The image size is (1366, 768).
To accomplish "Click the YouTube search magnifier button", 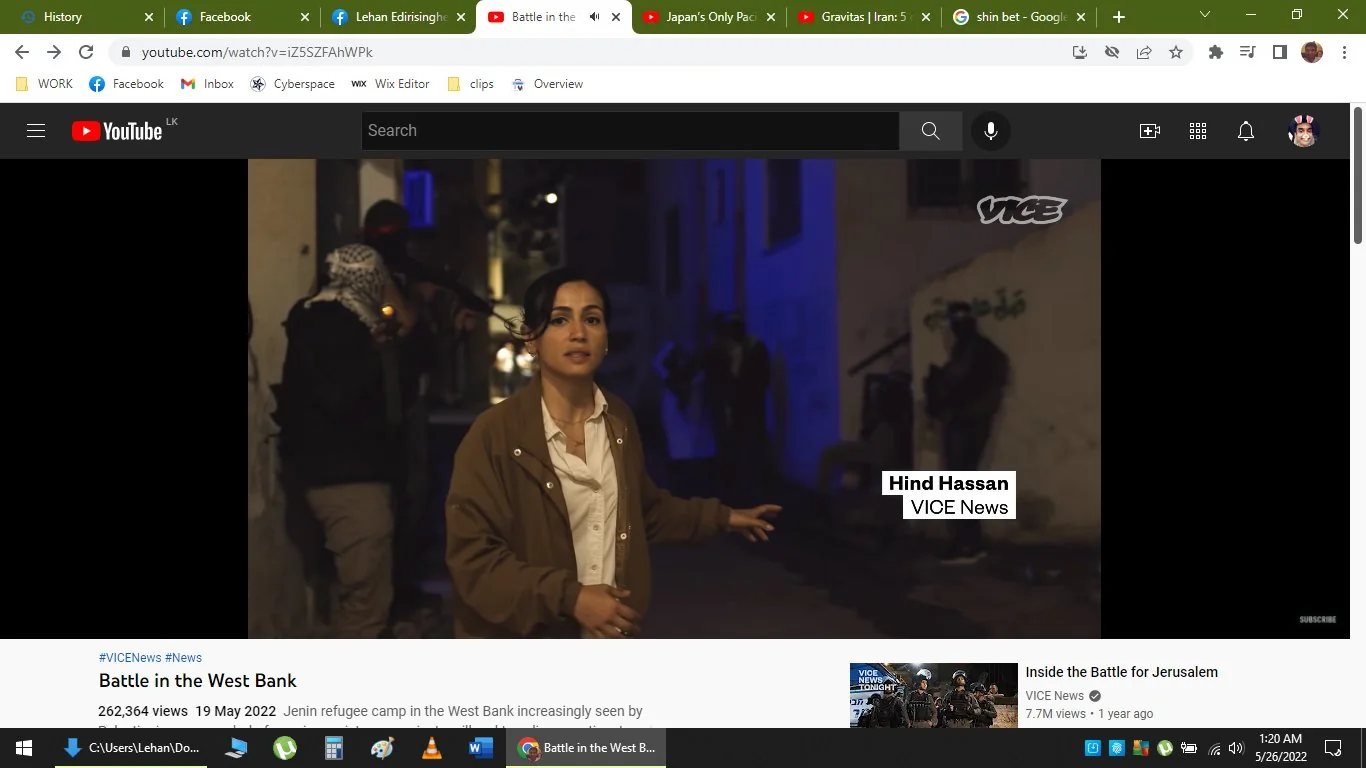I will (x=930, y=131).
